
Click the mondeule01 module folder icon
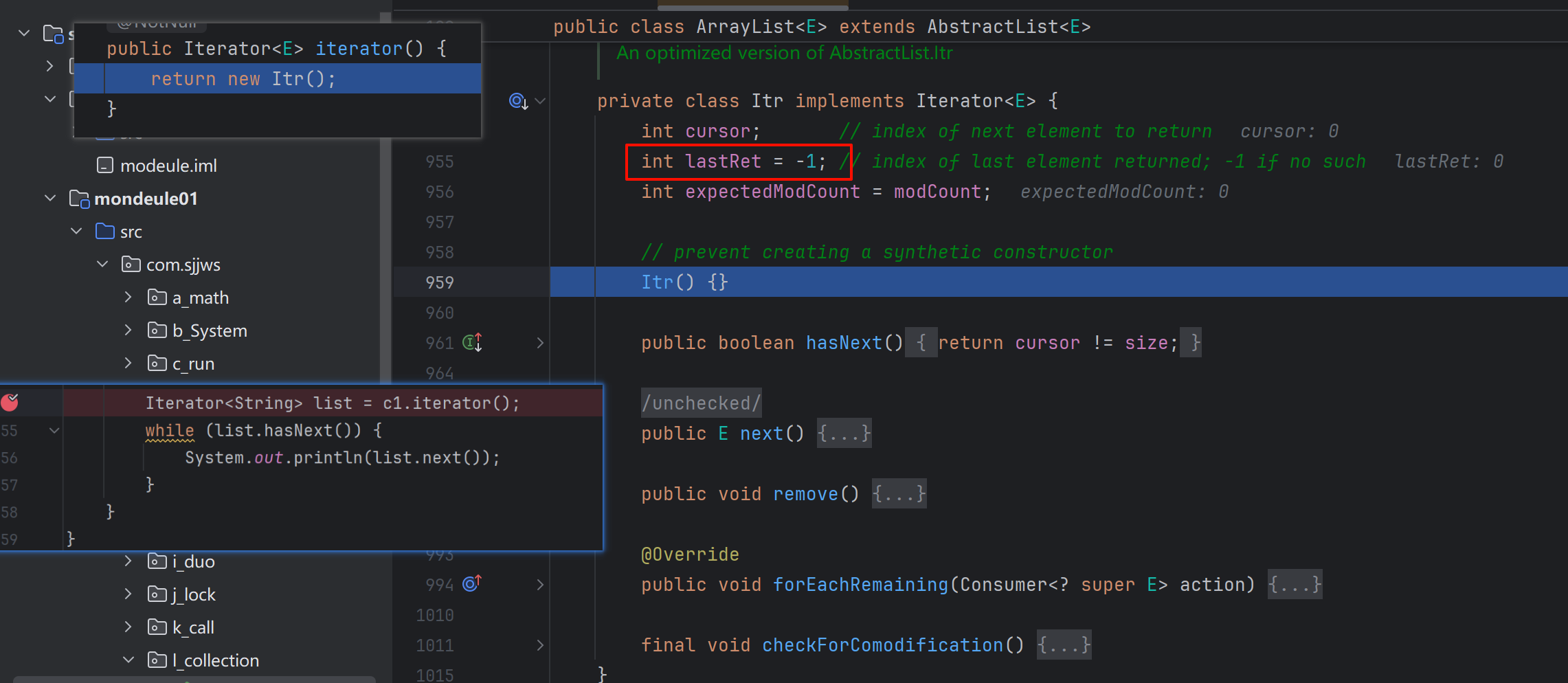click(x=80, y=199)
